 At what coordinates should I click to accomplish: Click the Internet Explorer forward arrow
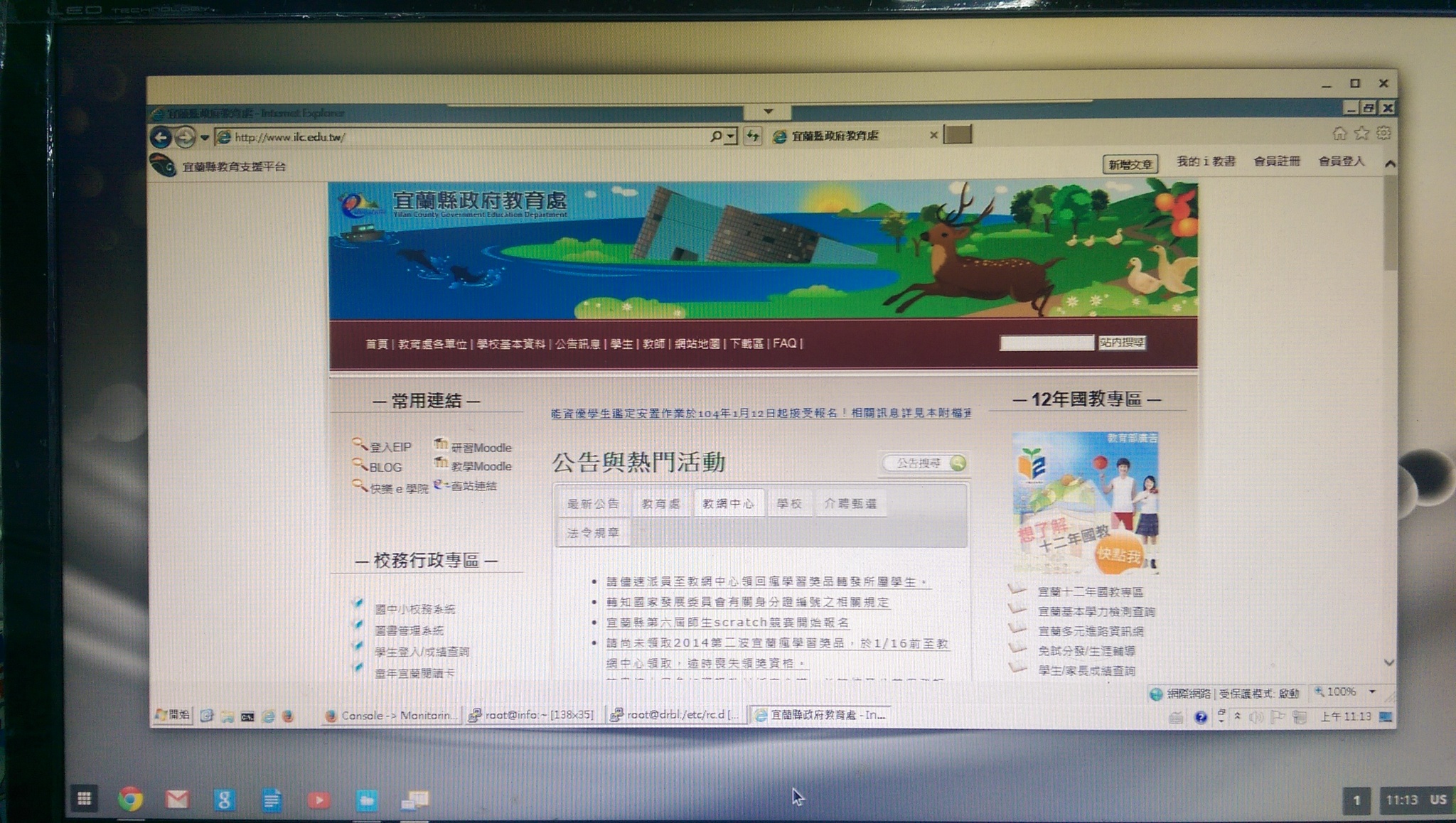tap(185, 136)
